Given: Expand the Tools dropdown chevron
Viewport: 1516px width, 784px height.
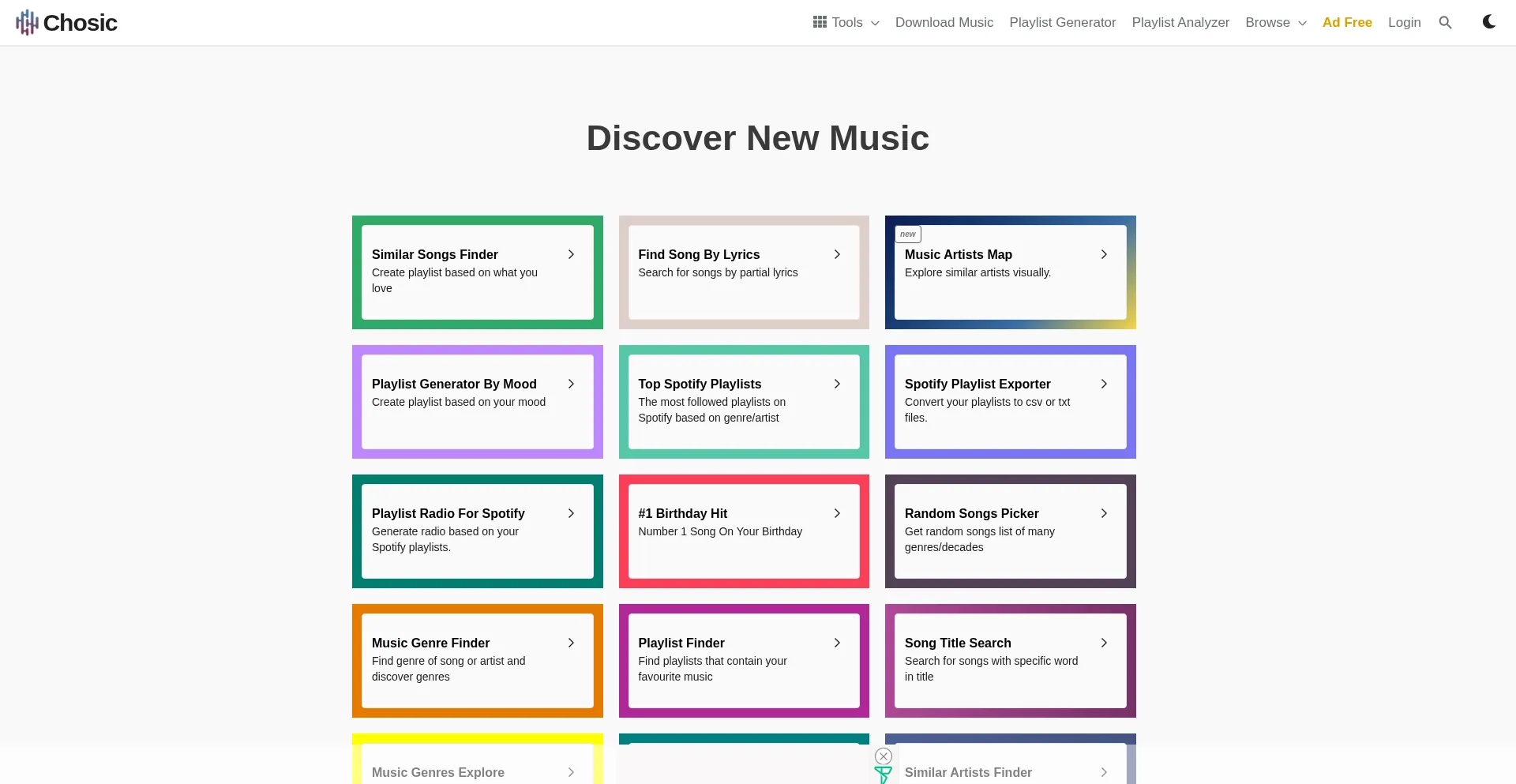Looking at the screenshot, I should (x=875, y=23).
